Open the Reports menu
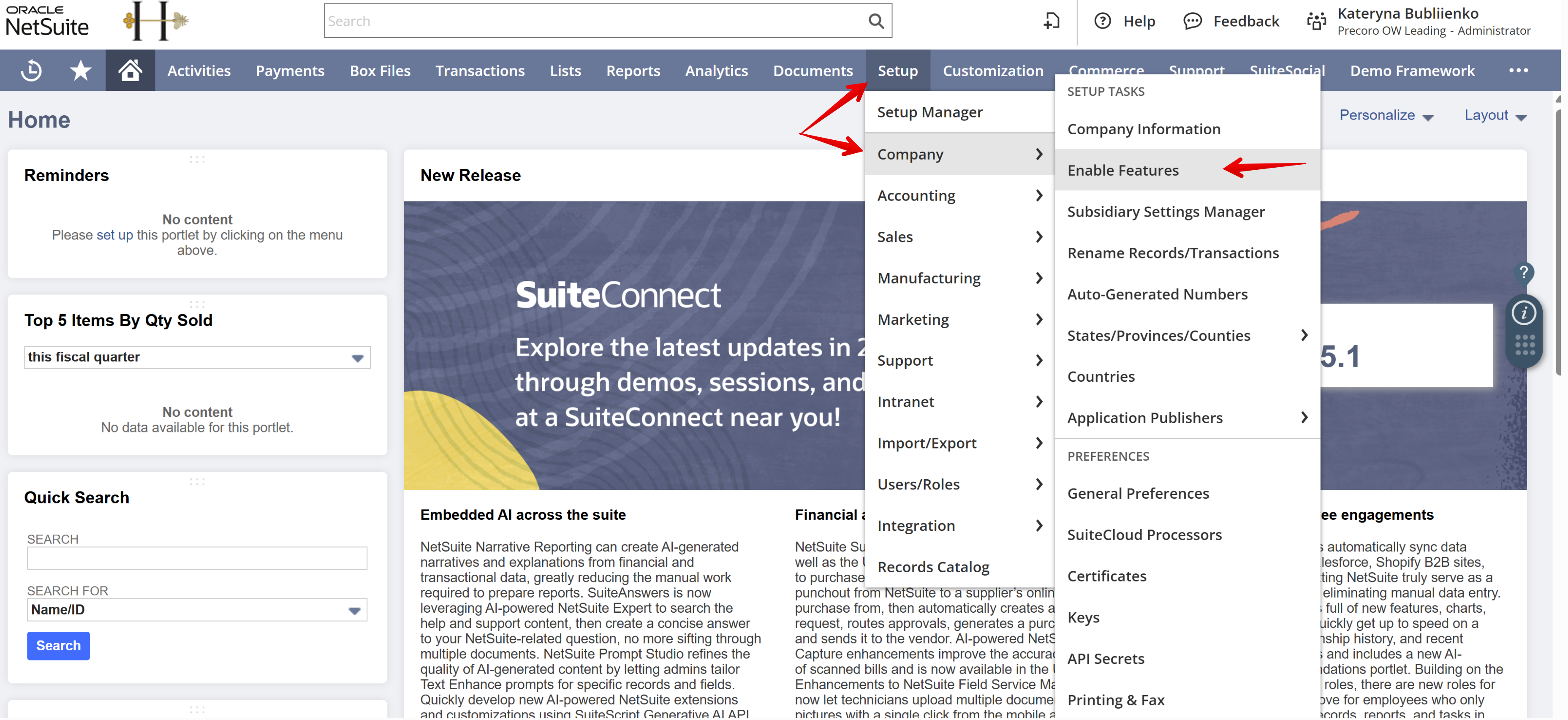Screen dimensions: 1568x720 pyautogui.click(x=633, y=71)
